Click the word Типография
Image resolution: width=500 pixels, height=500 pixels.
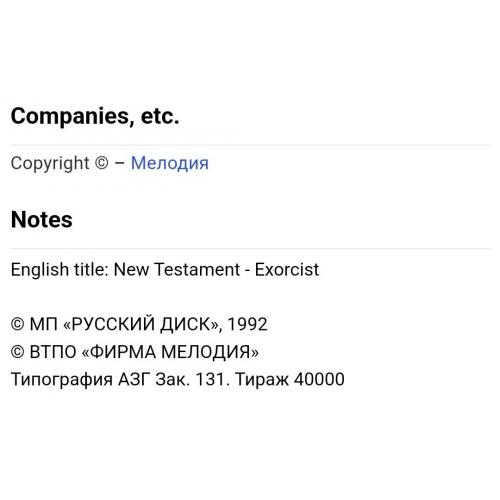[62, 380]
